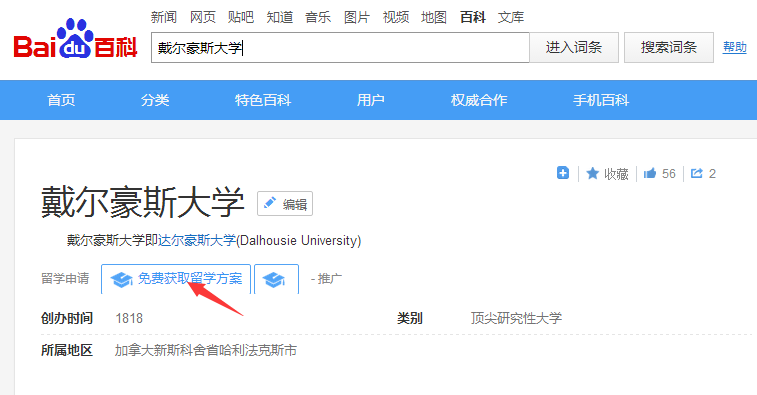The width and height of the screenshot is (757, 395).
Task: Open 用户 in the blue navbar
Action: pos(371,100)
